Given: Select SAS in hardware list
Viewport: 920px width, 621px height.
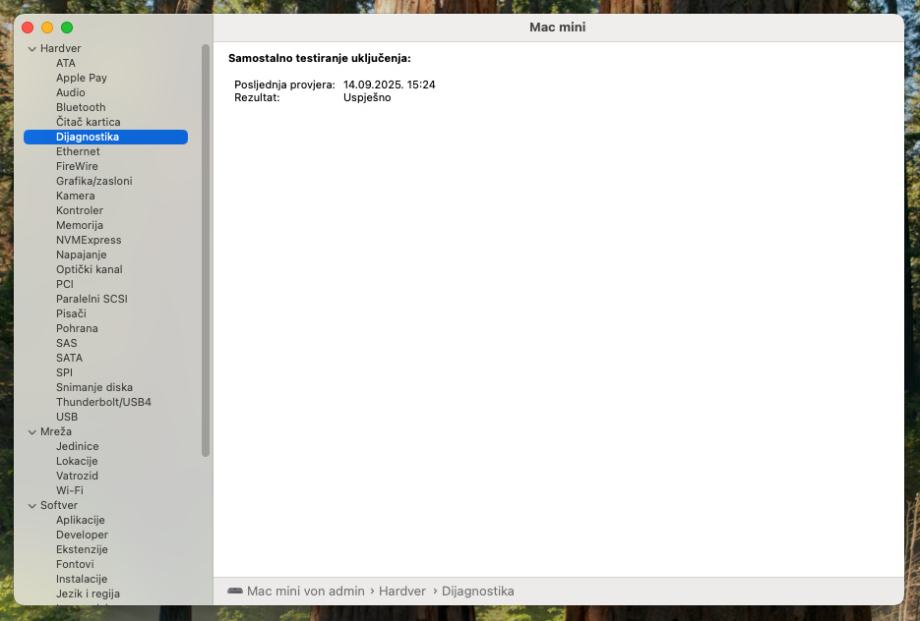Looking at the screenshot, I should (x=66, y=343).
